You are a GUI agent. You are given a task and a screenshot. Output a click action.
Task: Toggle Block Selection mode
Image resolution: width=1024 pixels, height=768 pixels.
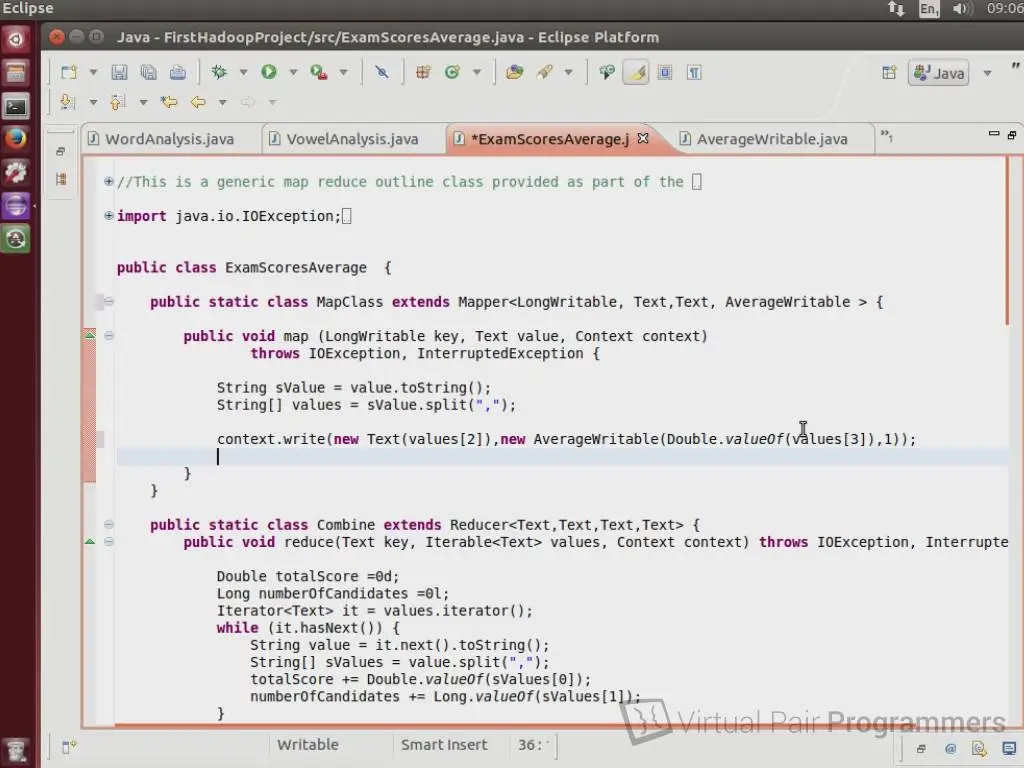coord(665,72)
